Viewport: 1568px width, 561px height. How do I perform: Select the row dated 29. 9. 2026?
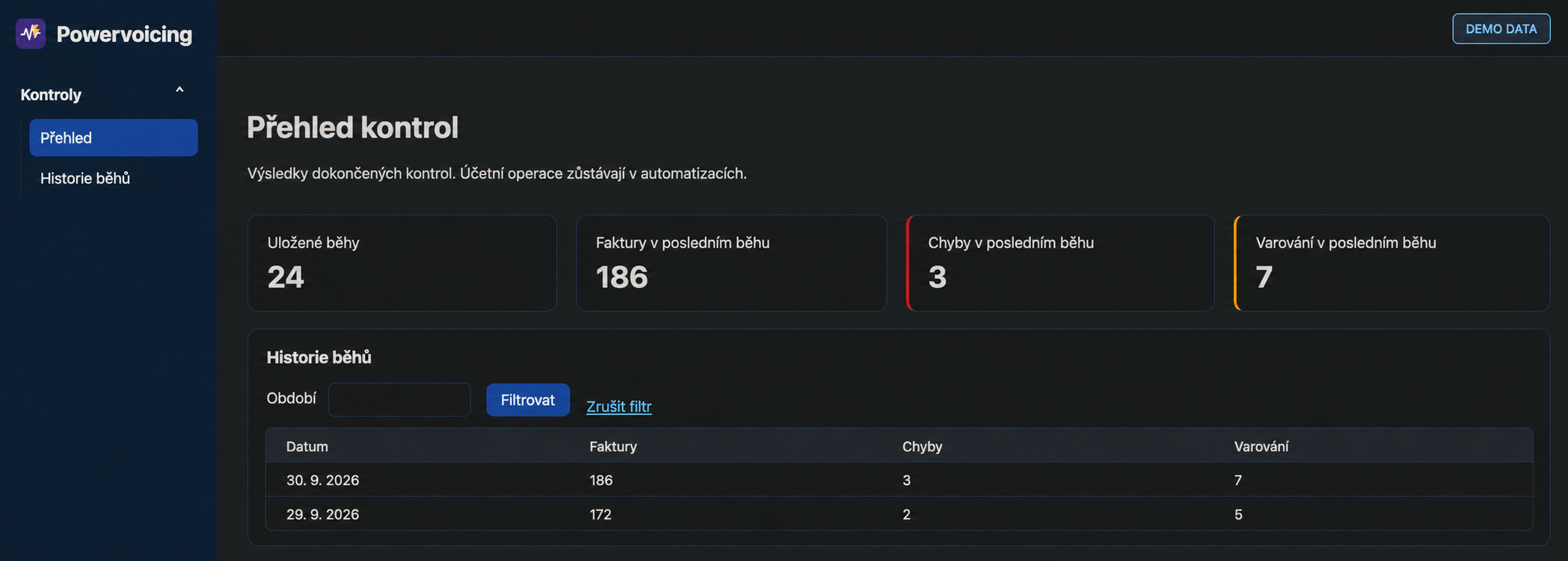coord(900,515)
